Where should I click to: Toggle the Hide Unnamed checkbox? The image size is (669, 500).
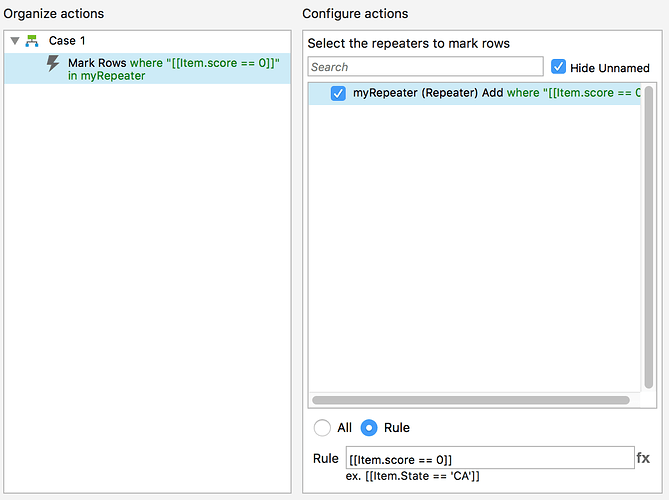click(559, 67)
